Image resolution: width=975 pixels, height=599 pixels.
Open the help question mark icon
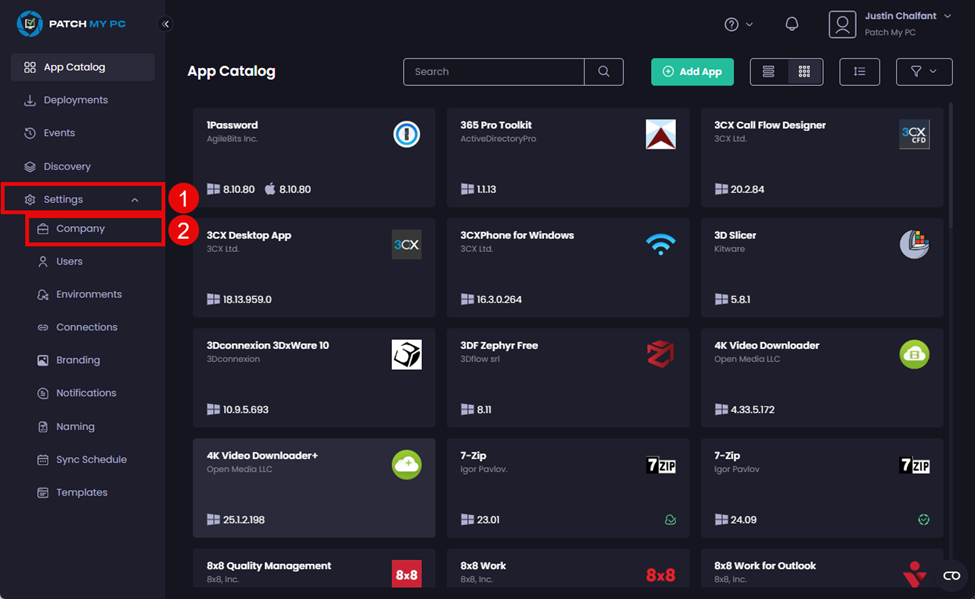733,23
